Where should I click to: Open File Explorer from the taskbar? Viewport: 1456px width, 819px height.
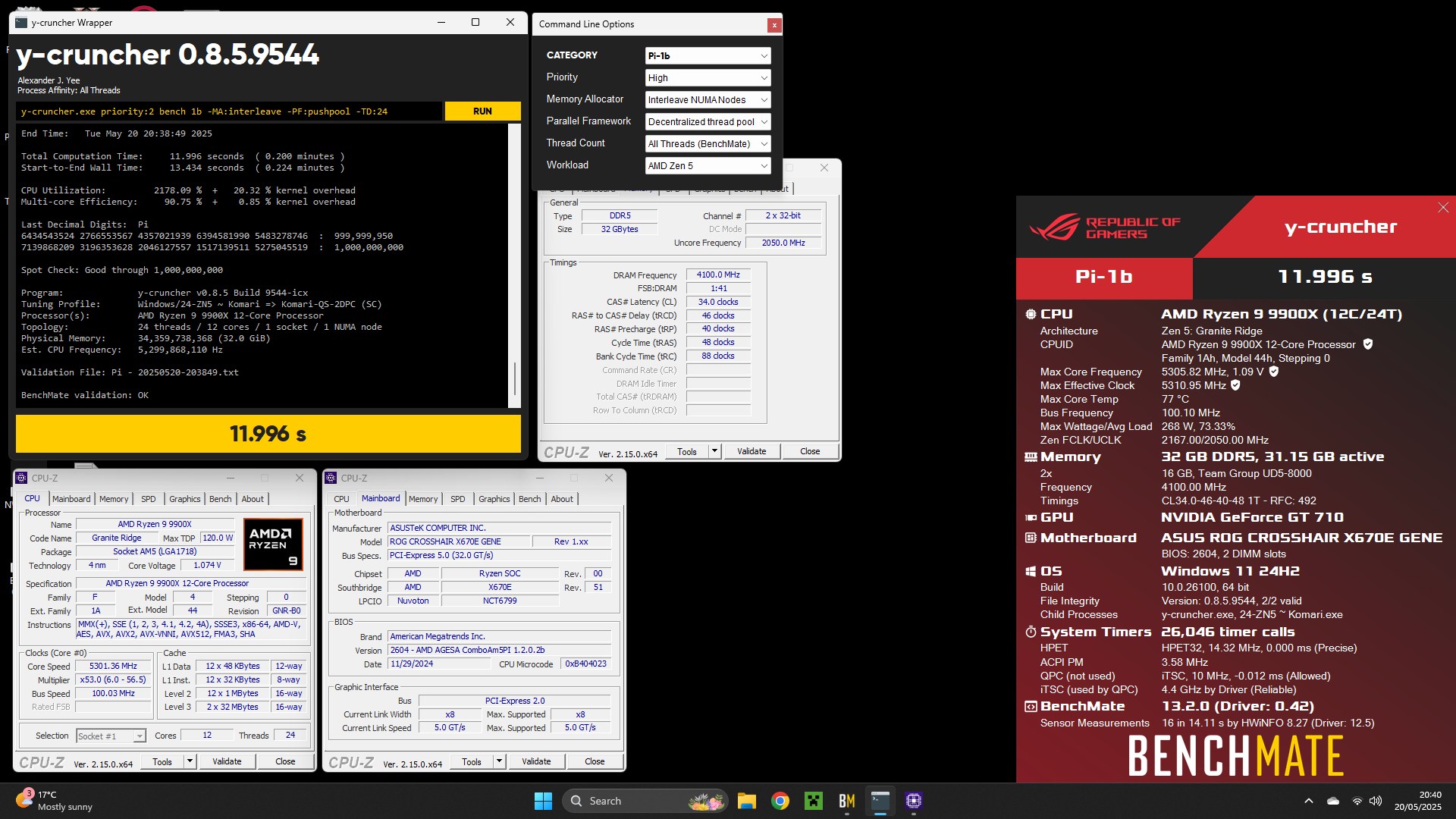coord(747,801)
